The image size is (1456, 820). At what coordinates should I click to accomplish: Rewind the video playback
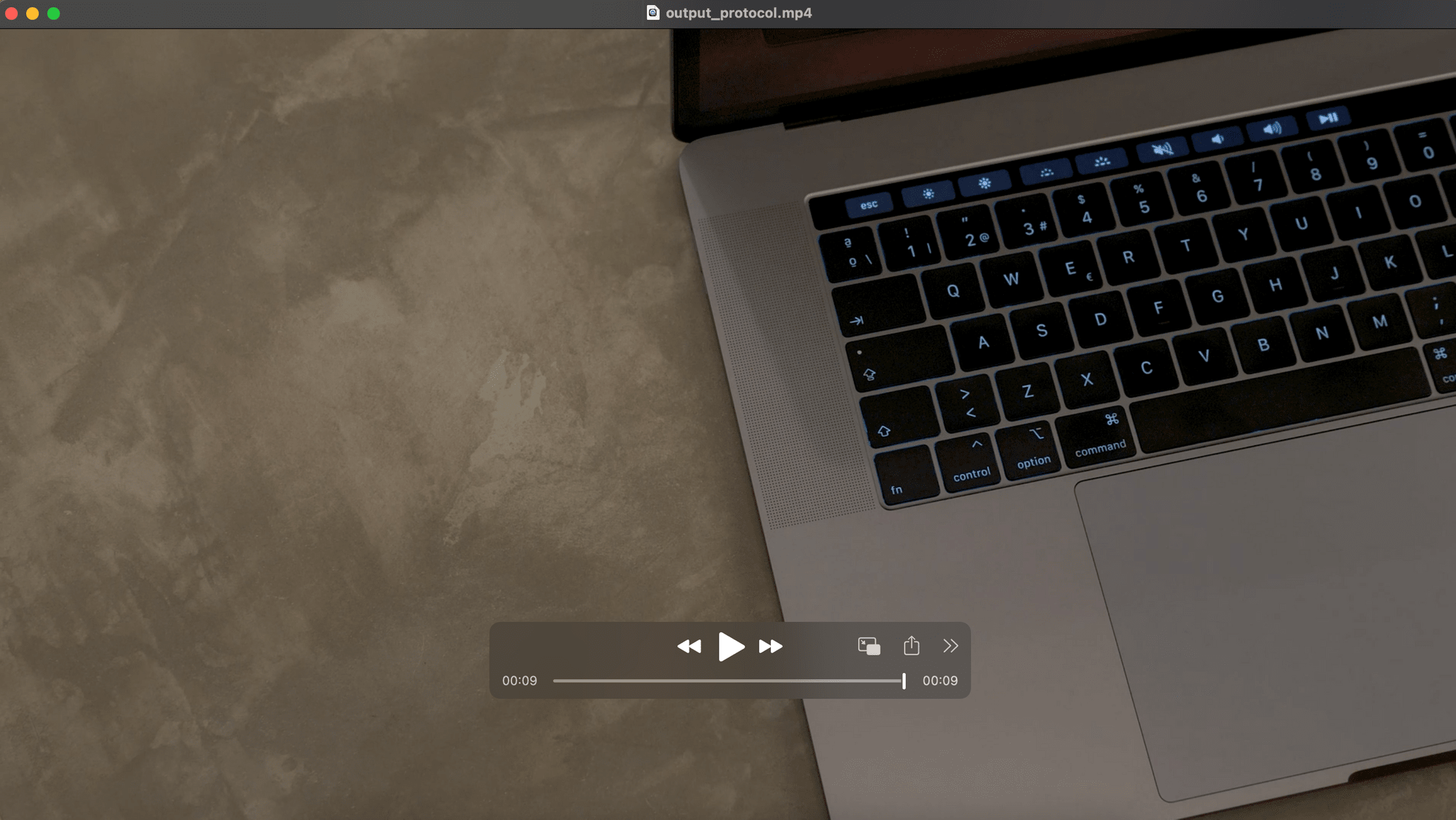(x=689, y=646)
